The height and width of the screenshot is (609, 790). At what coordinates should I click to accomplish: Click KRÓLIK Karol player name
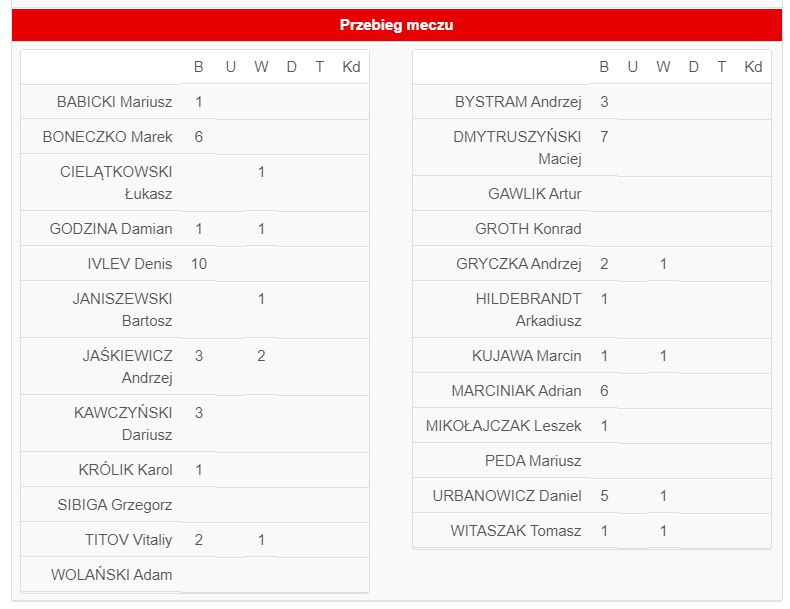[x=125, y=469]
